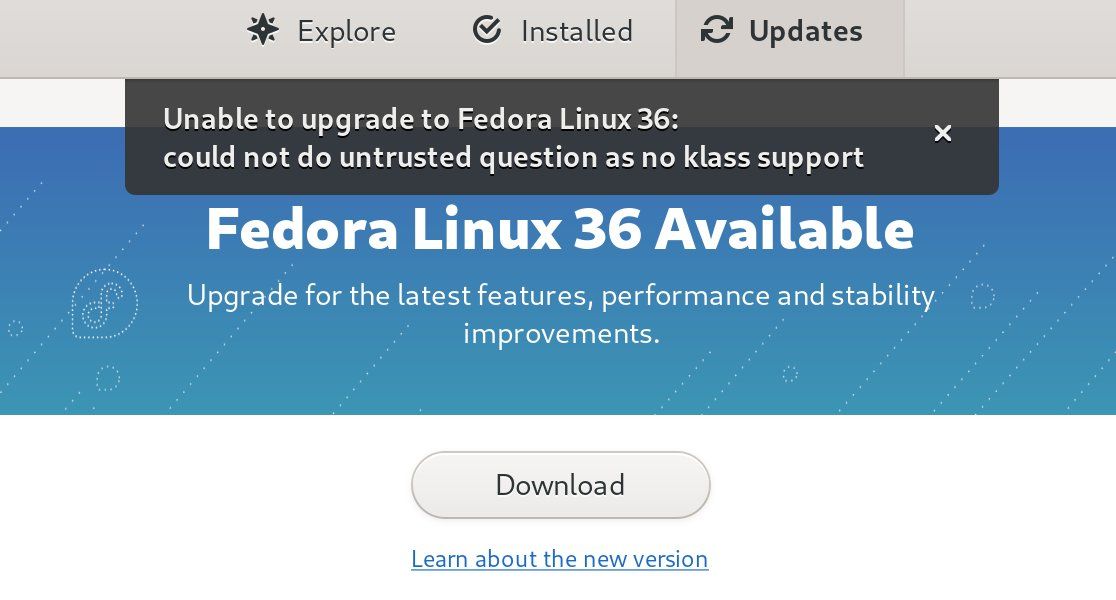Click the dotted circle decoration right of banner
Image resolution: width=1116 pixels, height=600 pixels.
[x=983, y=296]
